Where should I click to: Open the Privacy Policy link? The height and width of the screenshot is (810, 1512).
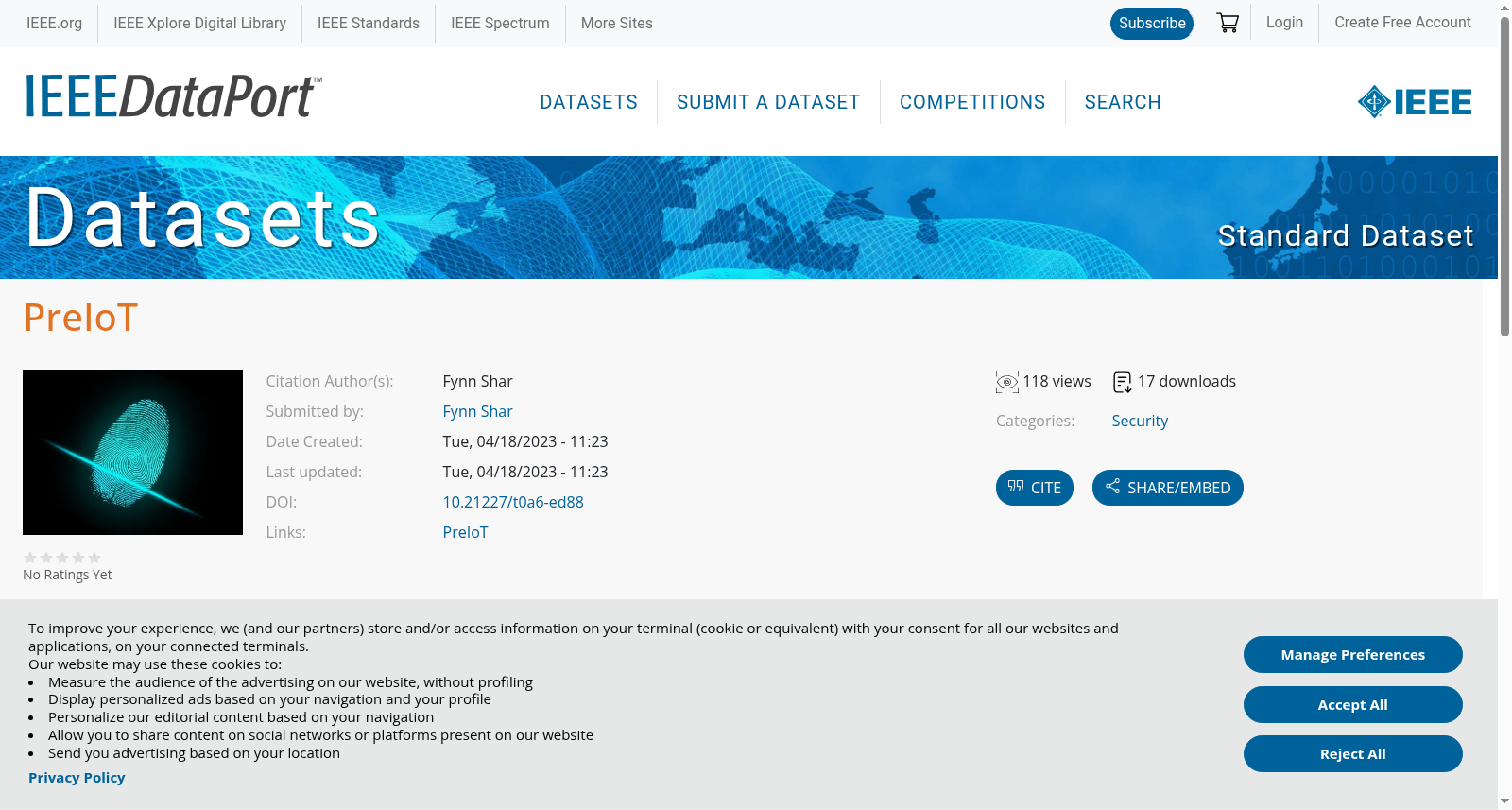point(77,777)
